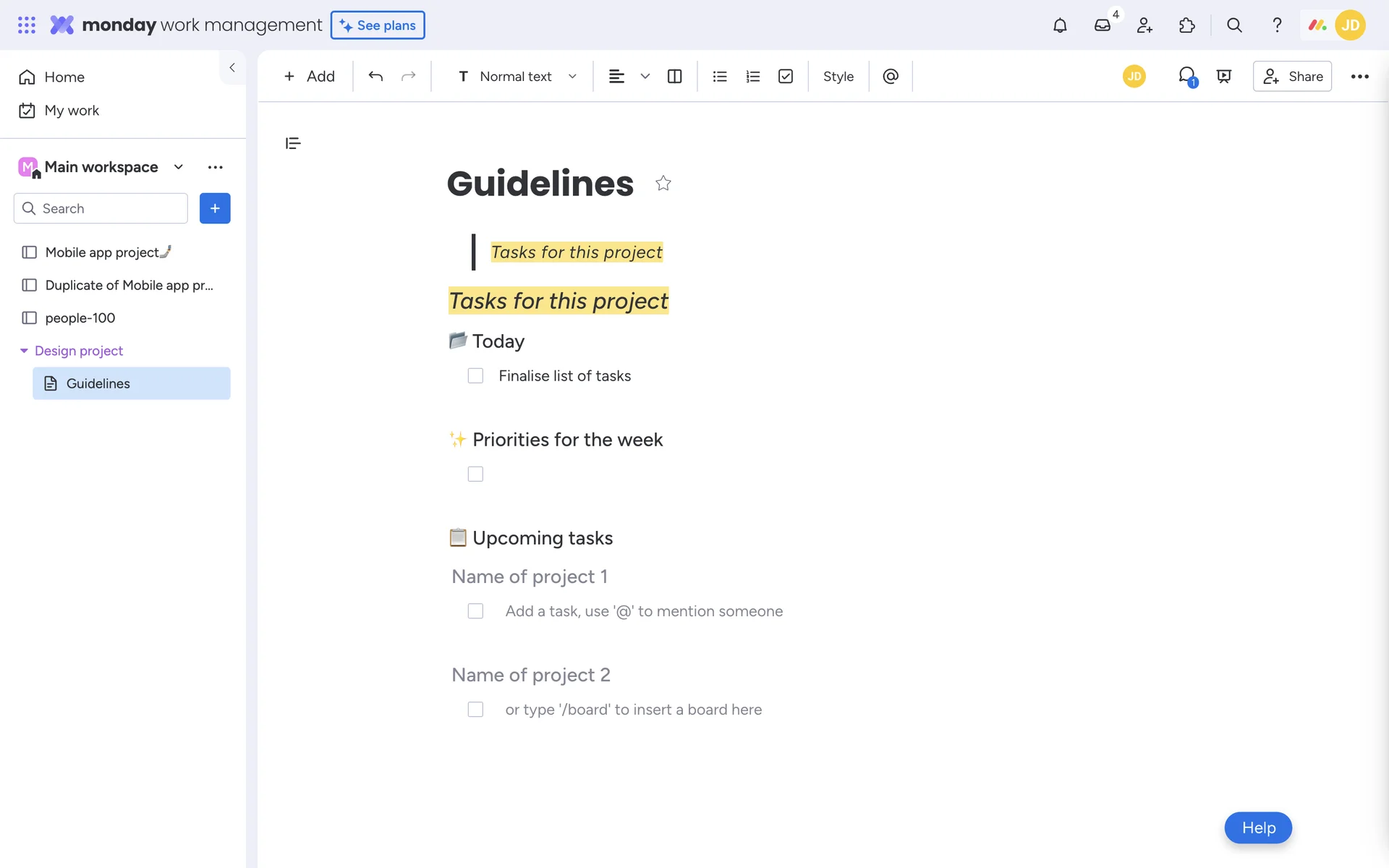This screenshot has width=1389, height=868.
Task: Click the mention @ icon
Action: tap(891, 76)
